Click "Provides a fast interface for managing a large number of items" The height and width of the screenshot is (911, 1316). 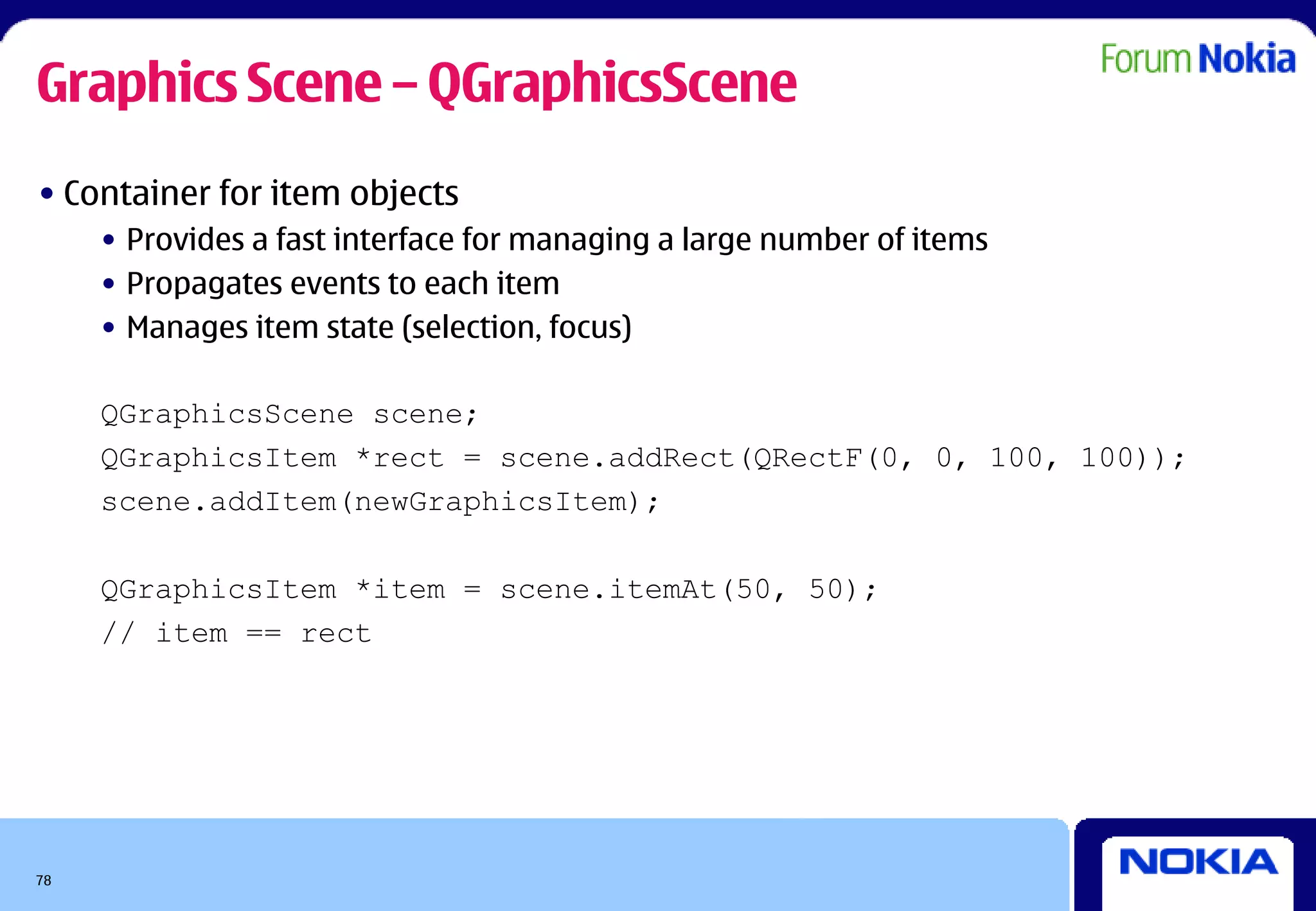556,240
